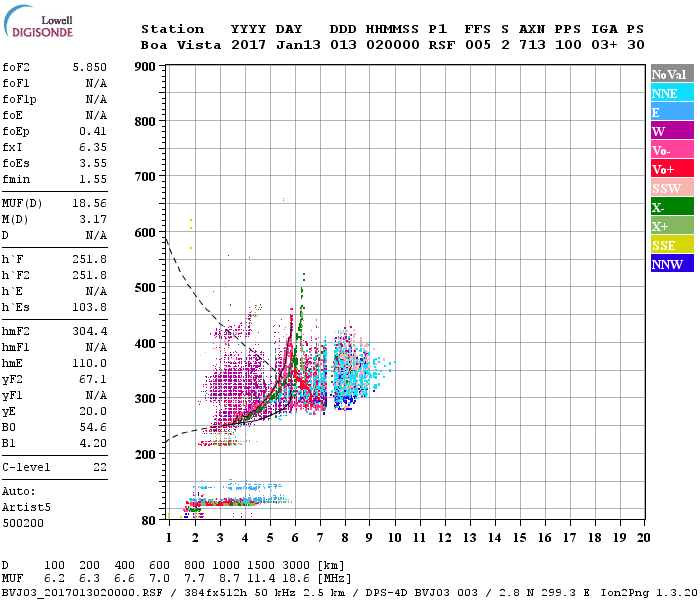Click the MUF 6.2 value for 100 km
Screen dimensions: 700x600
pos(54,578)
